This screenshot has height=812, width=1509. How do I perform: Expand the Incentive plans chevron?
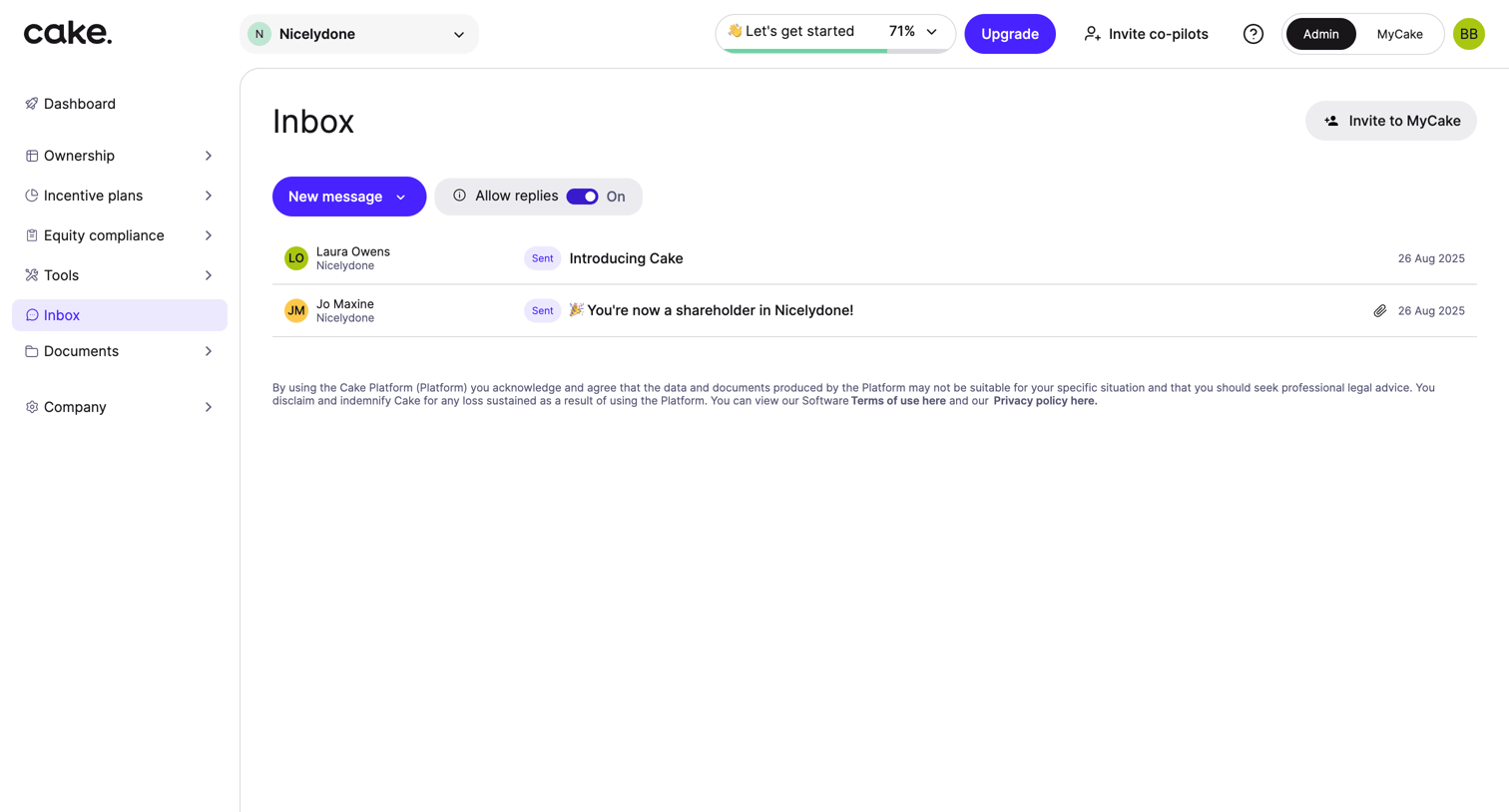209,196
